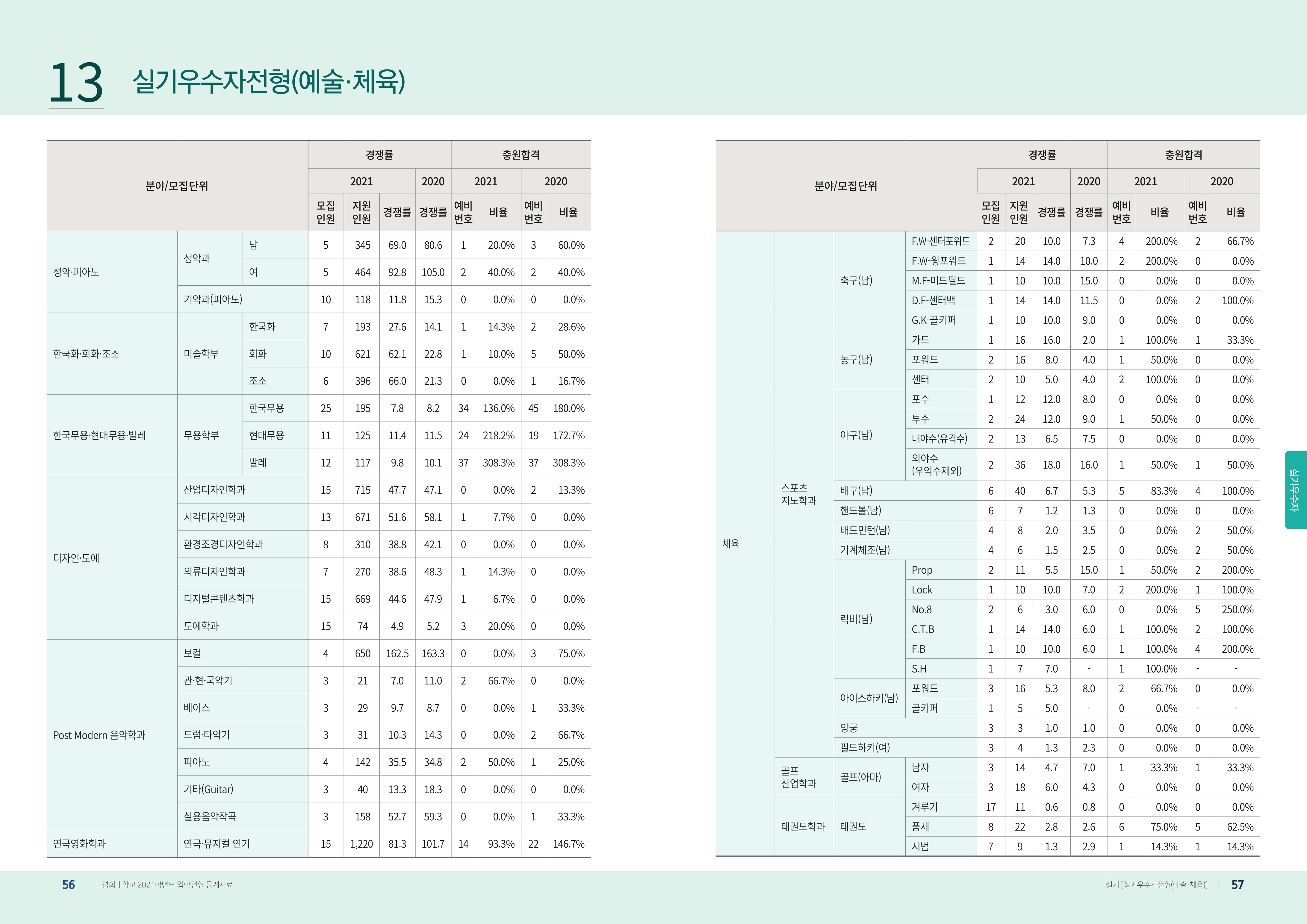Viewport: 1307px width, 924px height.
Task: Select the 태권도학과 cell
Action: pos(803,827)
